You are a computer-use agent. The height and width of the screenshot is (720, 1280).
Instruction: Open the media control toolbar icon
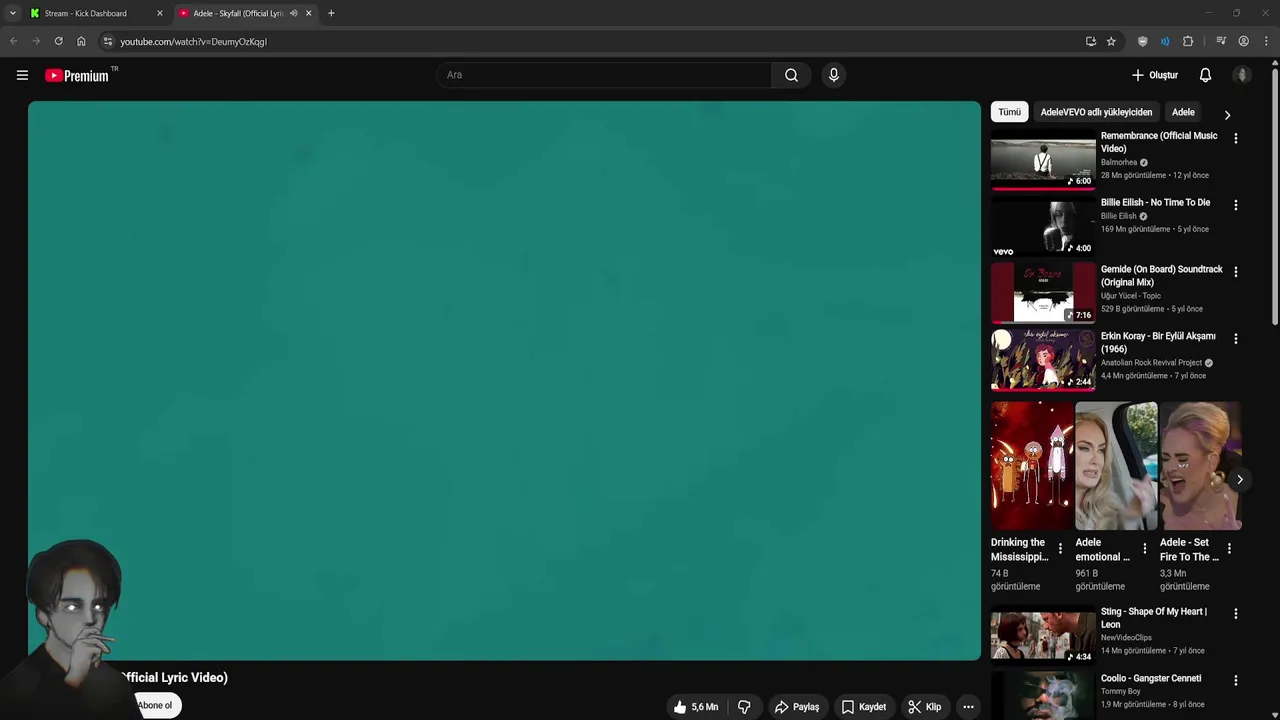1221,41
